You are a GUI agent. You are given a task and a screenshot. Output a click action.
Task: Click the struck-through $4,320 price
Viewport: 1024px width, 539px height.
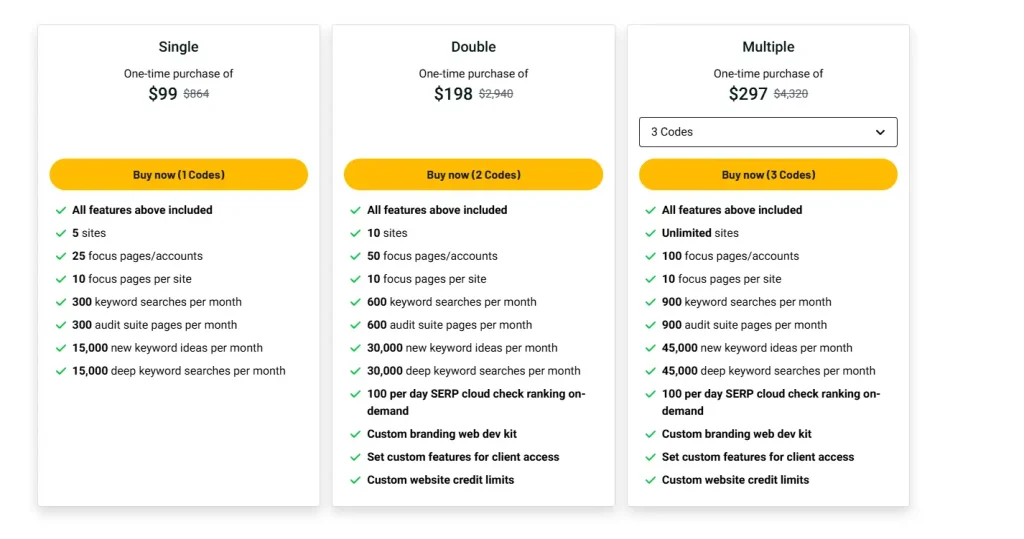(791, 94)
